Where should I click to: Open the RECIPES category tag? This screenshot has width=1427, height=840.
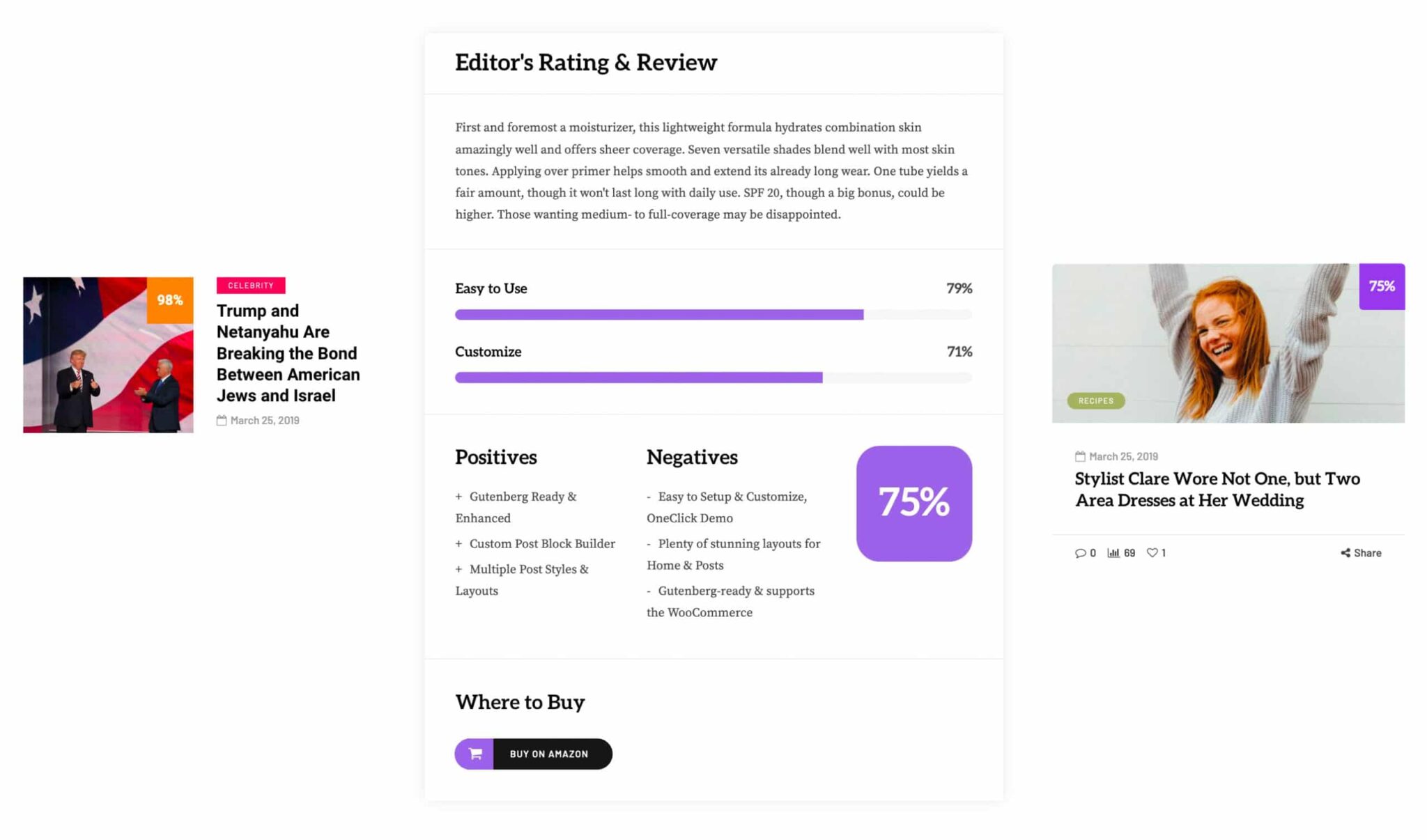[x=1094, y=400]
